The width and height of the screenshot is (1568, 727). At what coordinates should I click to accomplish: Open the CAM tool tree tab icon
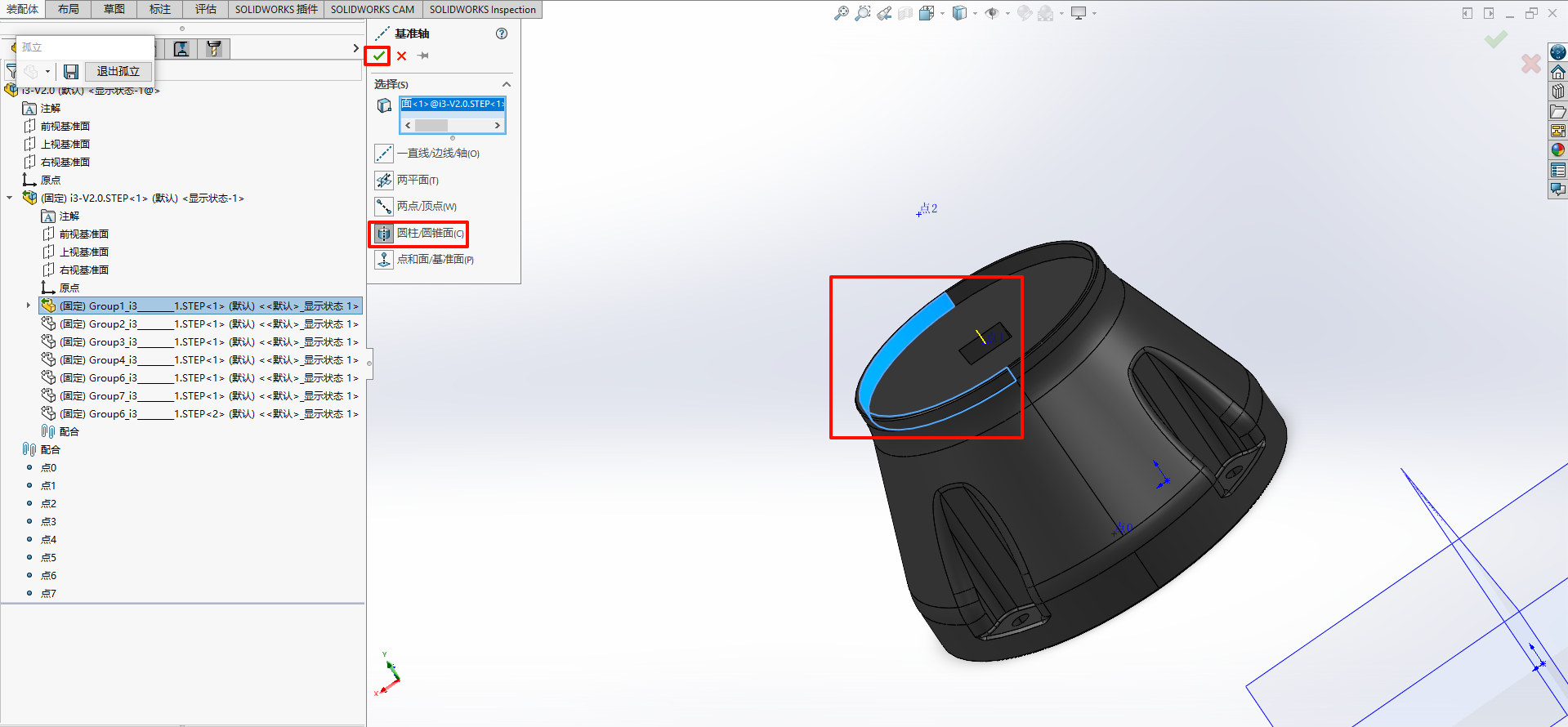(x=214, y=49)
